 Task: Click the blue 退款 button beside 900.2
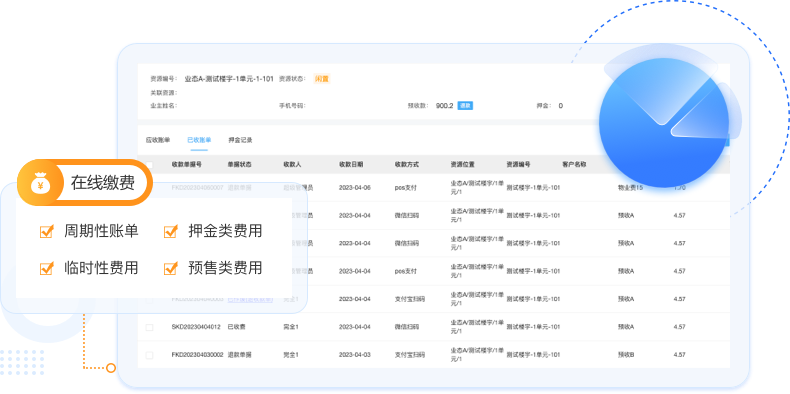(x=465, y=106)
